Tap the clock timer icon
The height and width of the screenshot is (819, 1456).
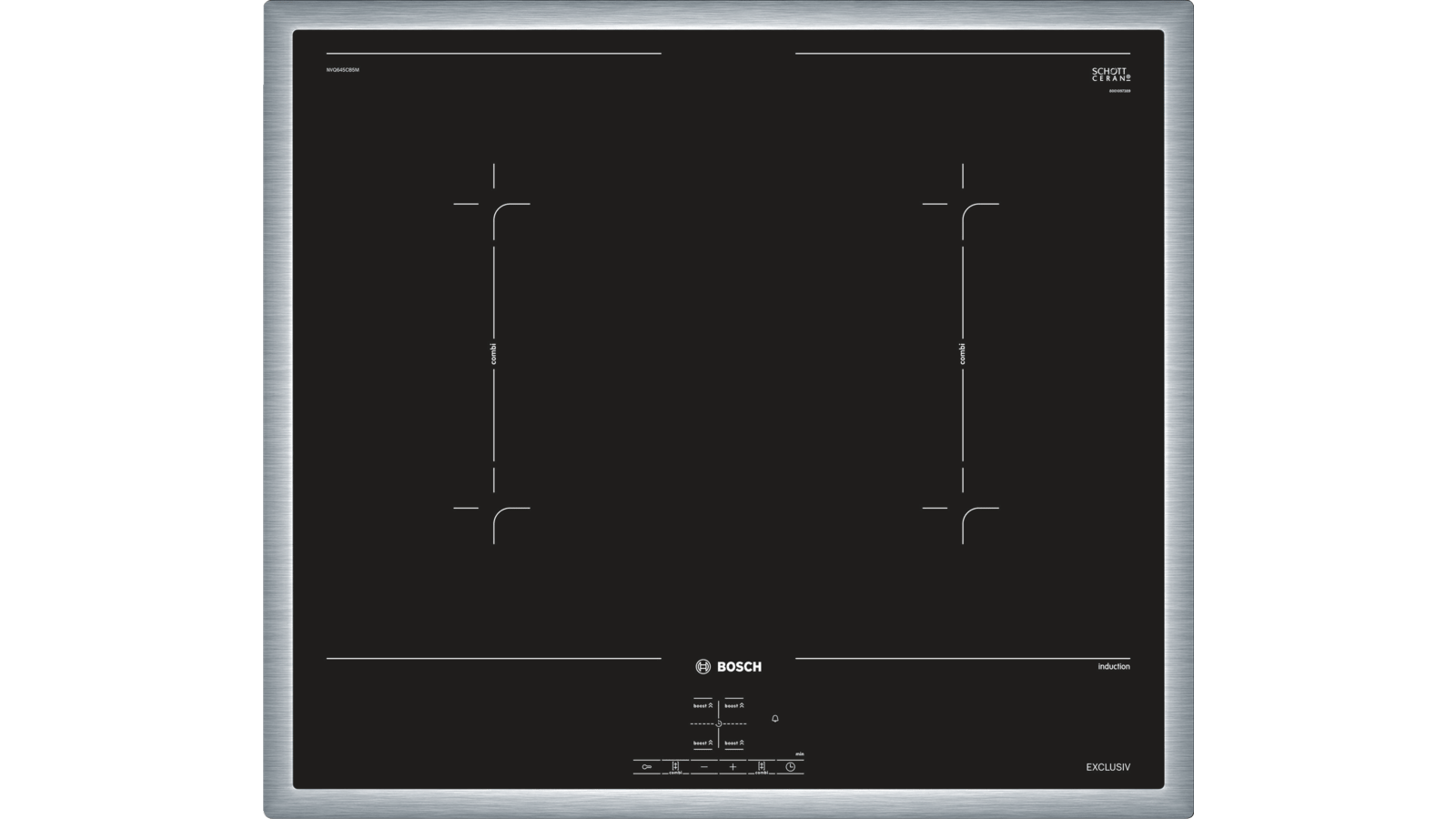coord(791,767)
